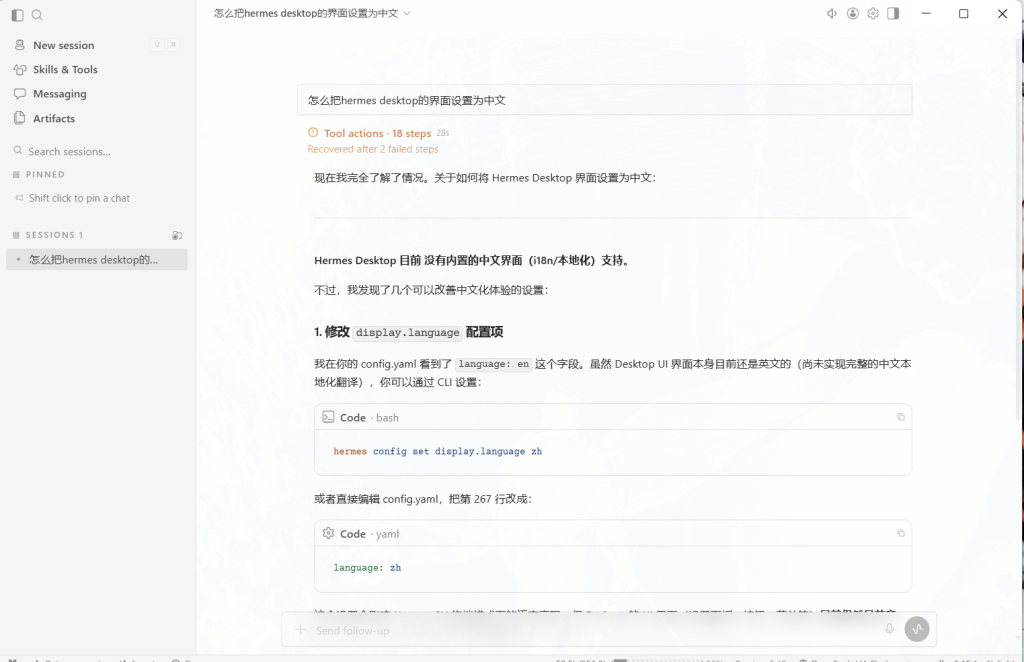Copy the yaml code block

point(901,533)
